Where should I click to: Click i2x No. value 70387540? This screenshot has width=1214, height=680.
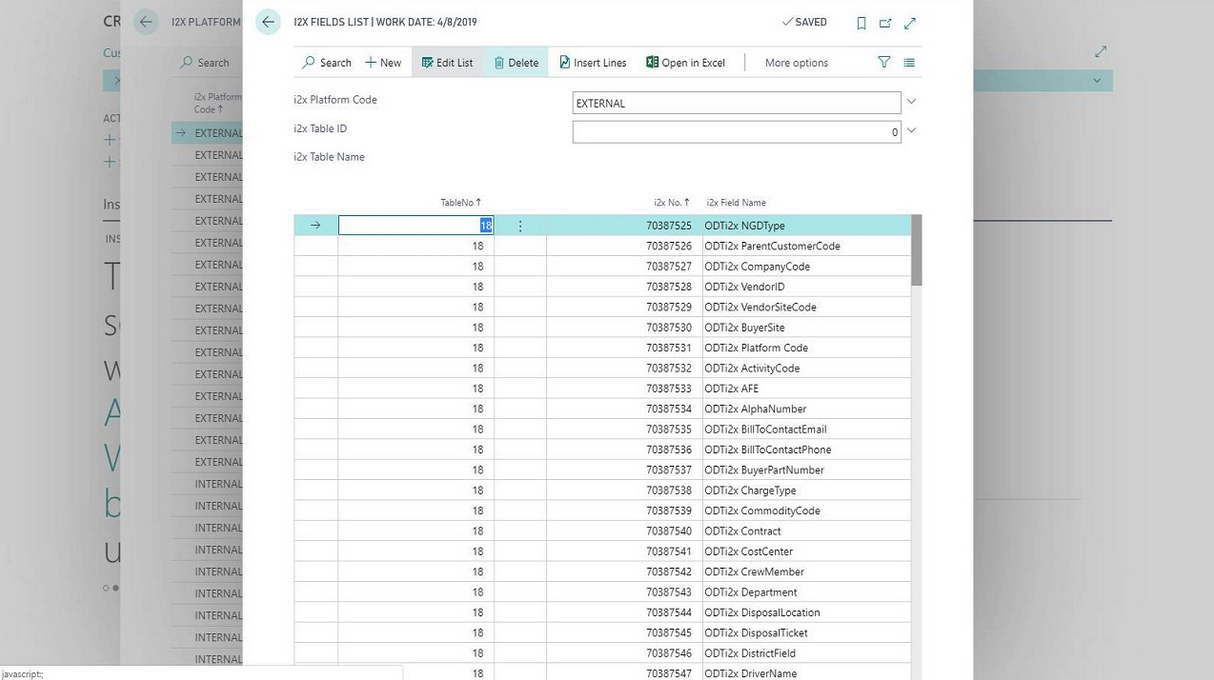point(669,531)
